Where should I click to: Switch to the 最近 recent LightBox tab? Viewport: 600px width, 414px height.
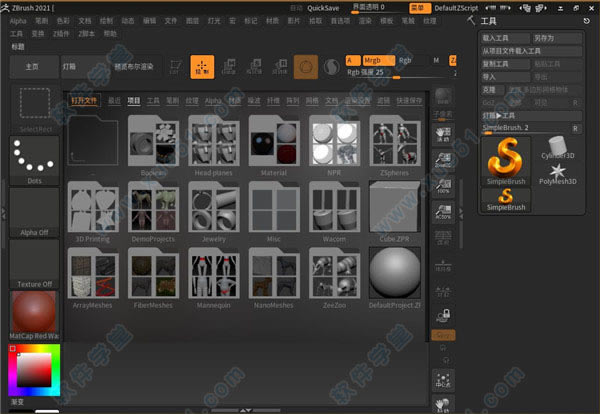pyautogui.click(x=114, y=101)
